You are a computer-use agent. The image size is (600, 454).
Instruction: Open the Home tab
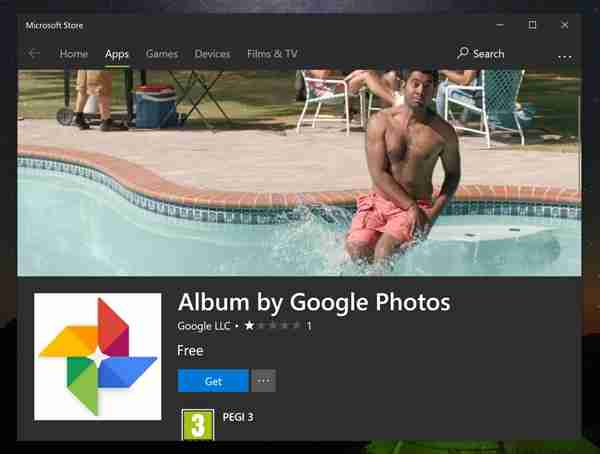click(73, 54)
